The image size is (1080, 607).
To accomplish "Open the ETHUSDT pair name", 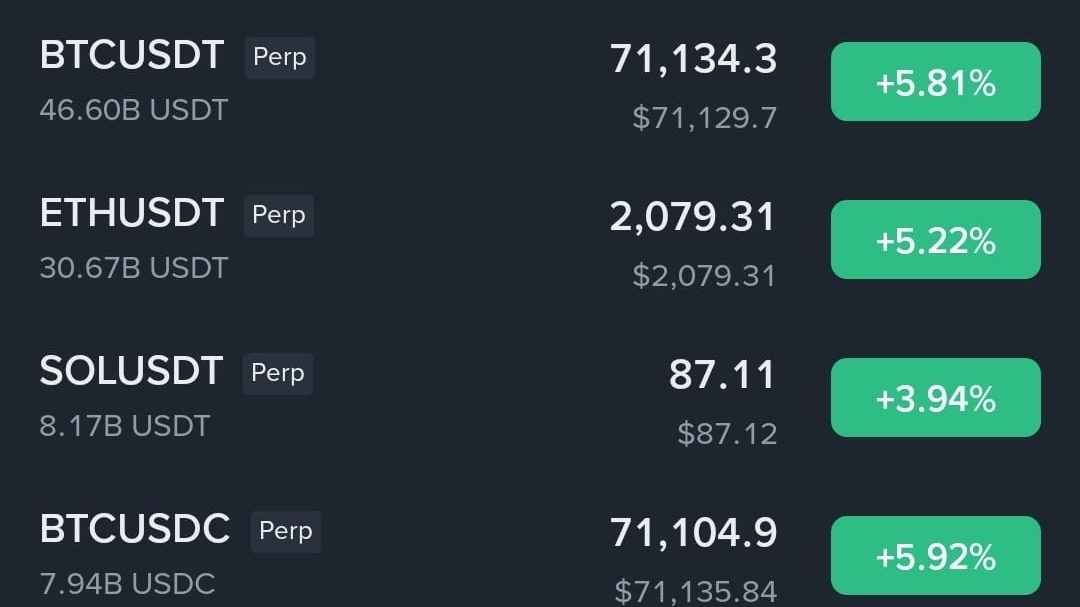I will (131, 214).
